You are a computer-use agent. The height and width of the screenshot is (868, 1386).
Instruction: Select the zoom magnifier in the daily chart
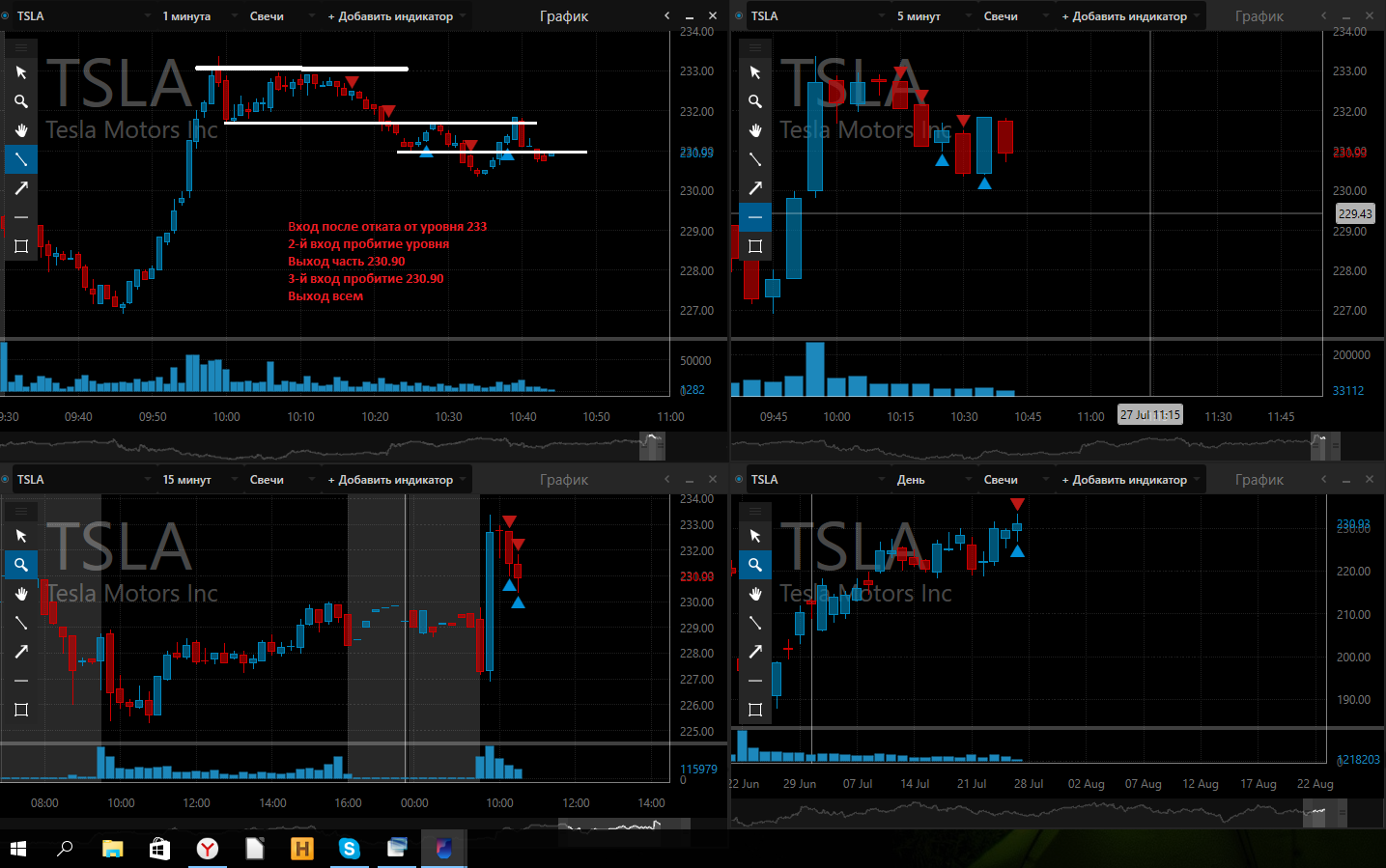(x=755, y=565)
